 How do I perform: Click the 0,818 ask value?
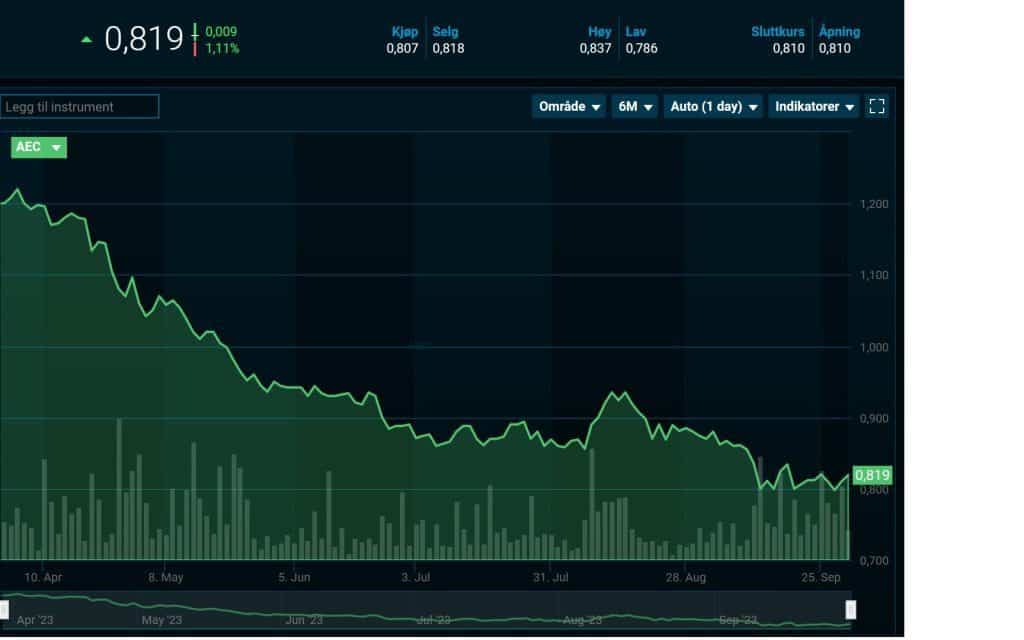coord(449,48)
